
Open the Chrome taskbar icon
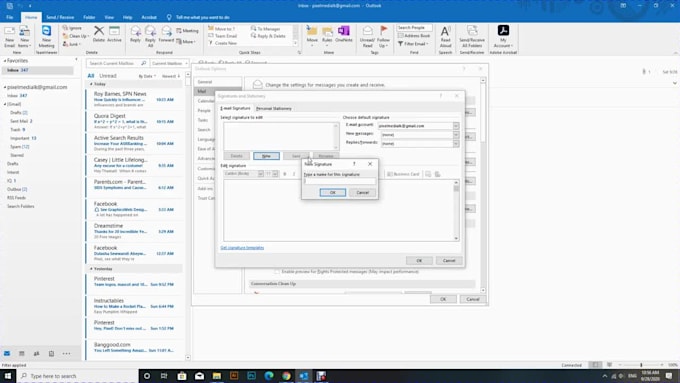coord(286,376)
